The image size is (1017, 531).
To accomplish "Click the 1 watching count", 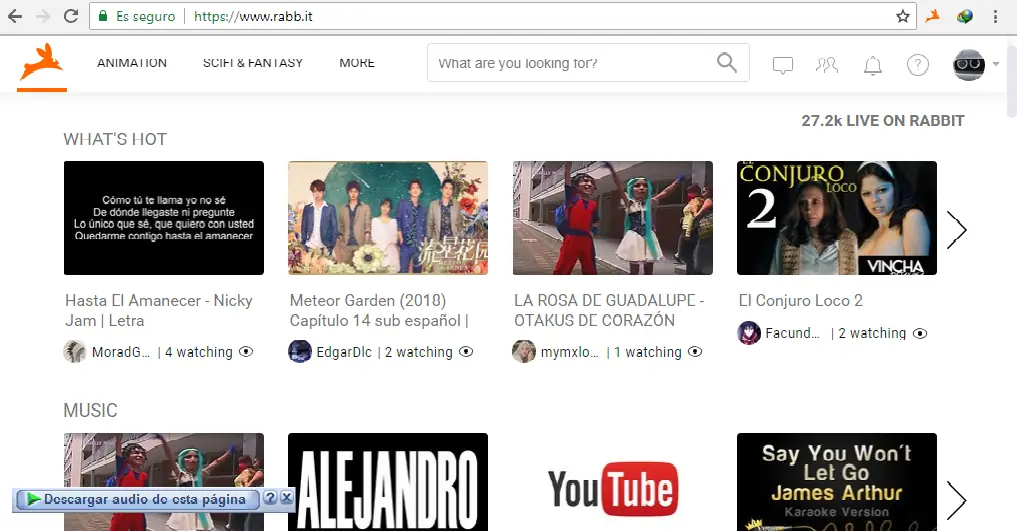I will tap(648, 352).
